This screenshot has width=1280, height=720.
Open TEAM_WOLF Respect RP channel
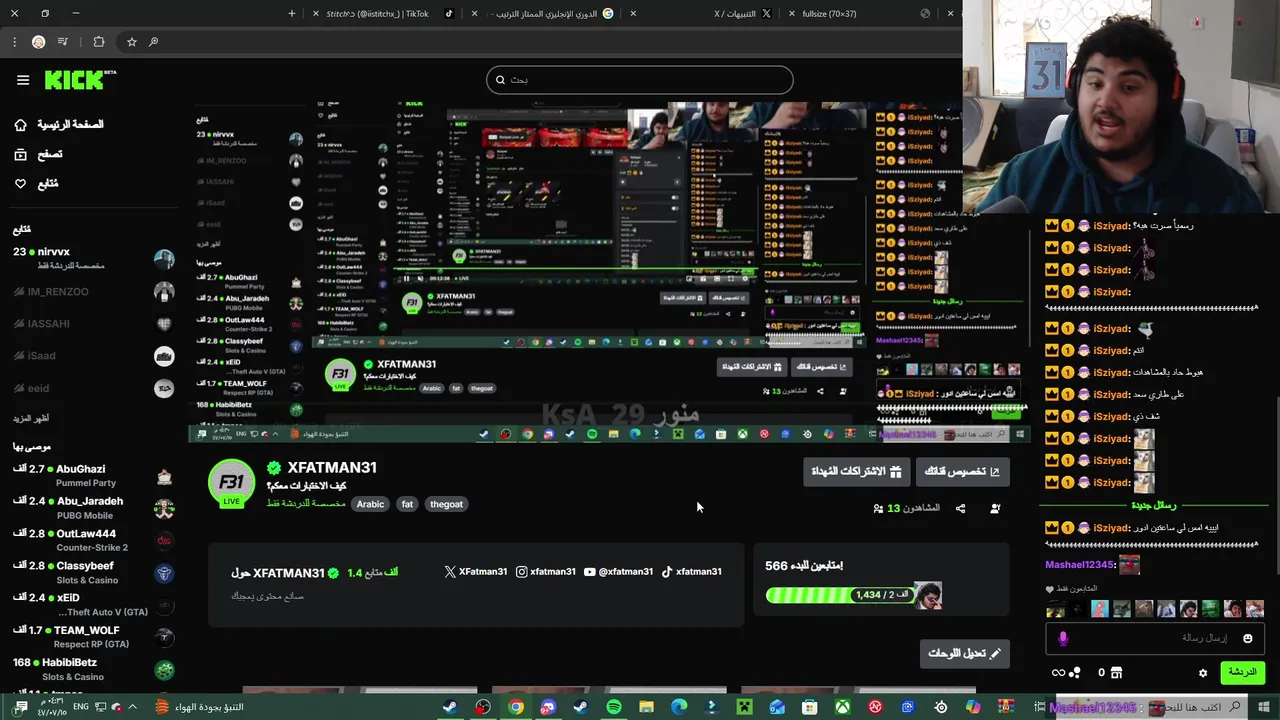pyautogui.click(x=93, y=637)
